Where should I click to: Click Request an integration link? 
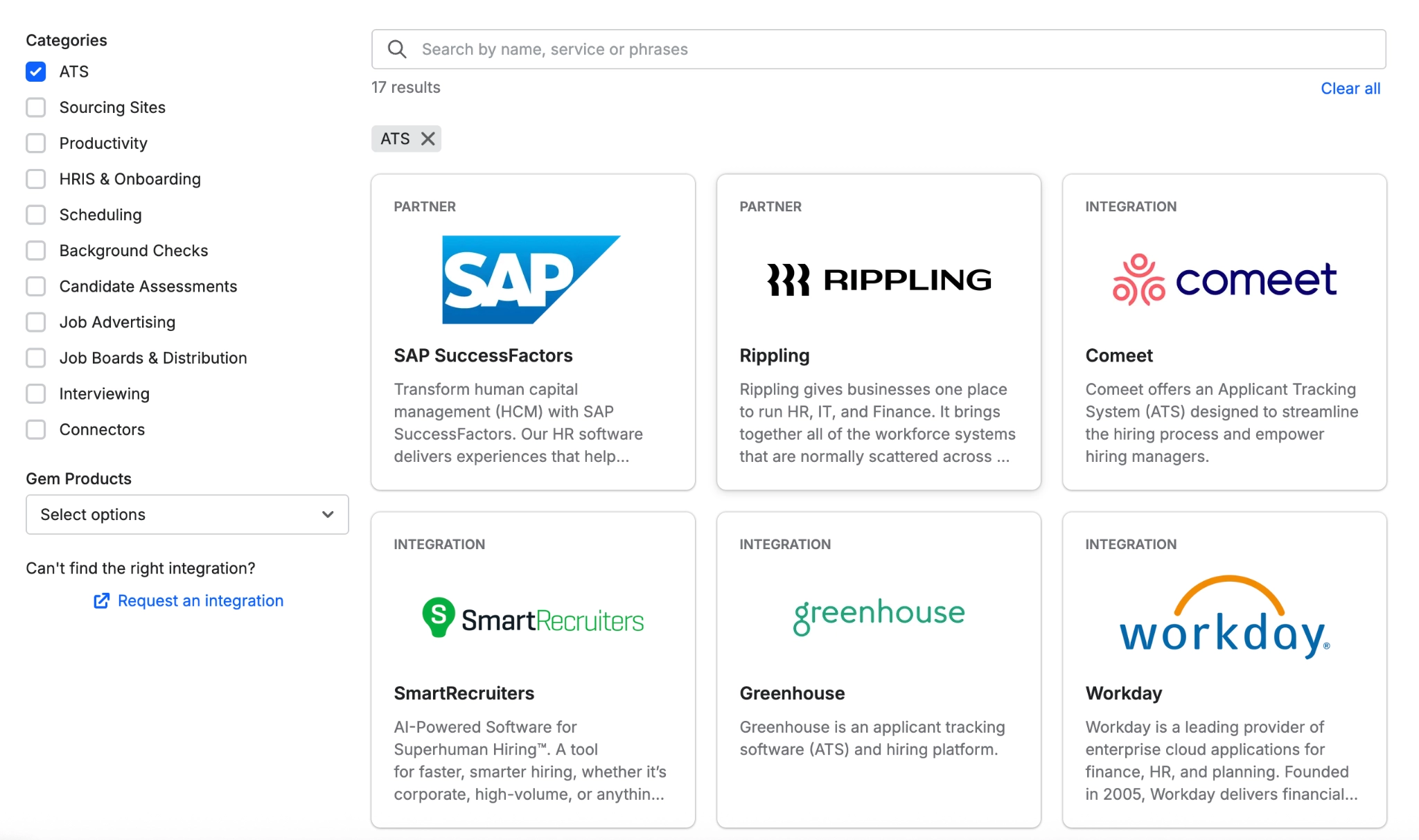click(x=200, y=600)
